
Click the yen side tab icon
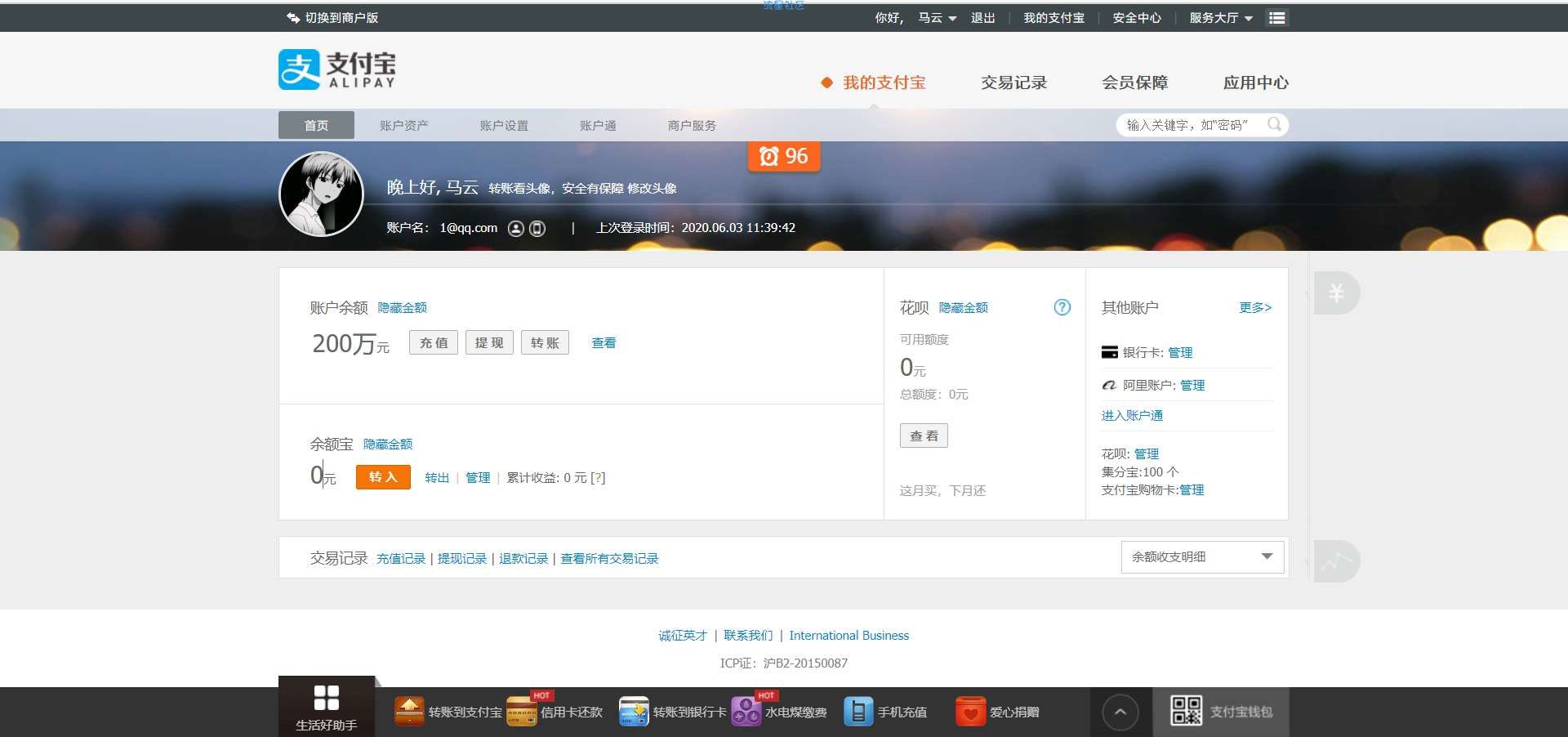point(1336,293)
